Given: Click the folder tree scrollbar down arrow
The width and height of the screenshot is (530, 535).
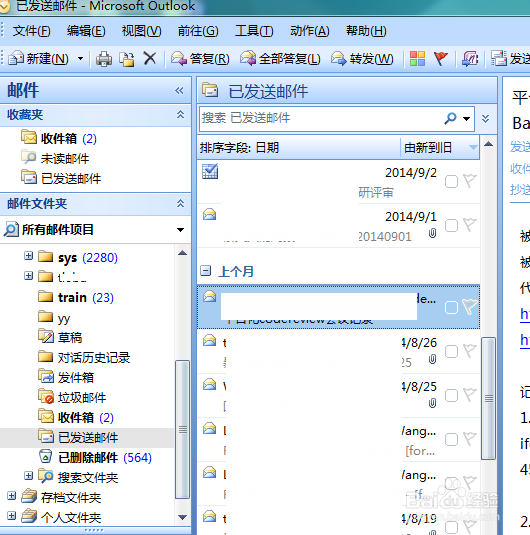Looking at the screenshot, I should [x=183, y=518].
